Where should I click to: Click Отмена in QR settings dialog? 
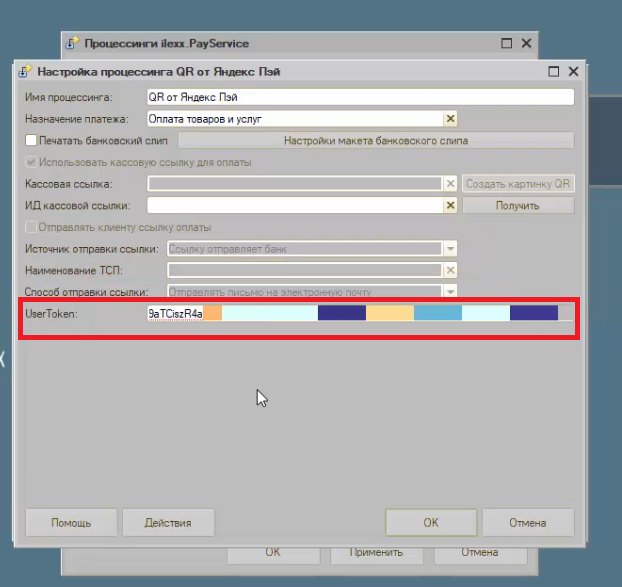(x=528, y=523)
